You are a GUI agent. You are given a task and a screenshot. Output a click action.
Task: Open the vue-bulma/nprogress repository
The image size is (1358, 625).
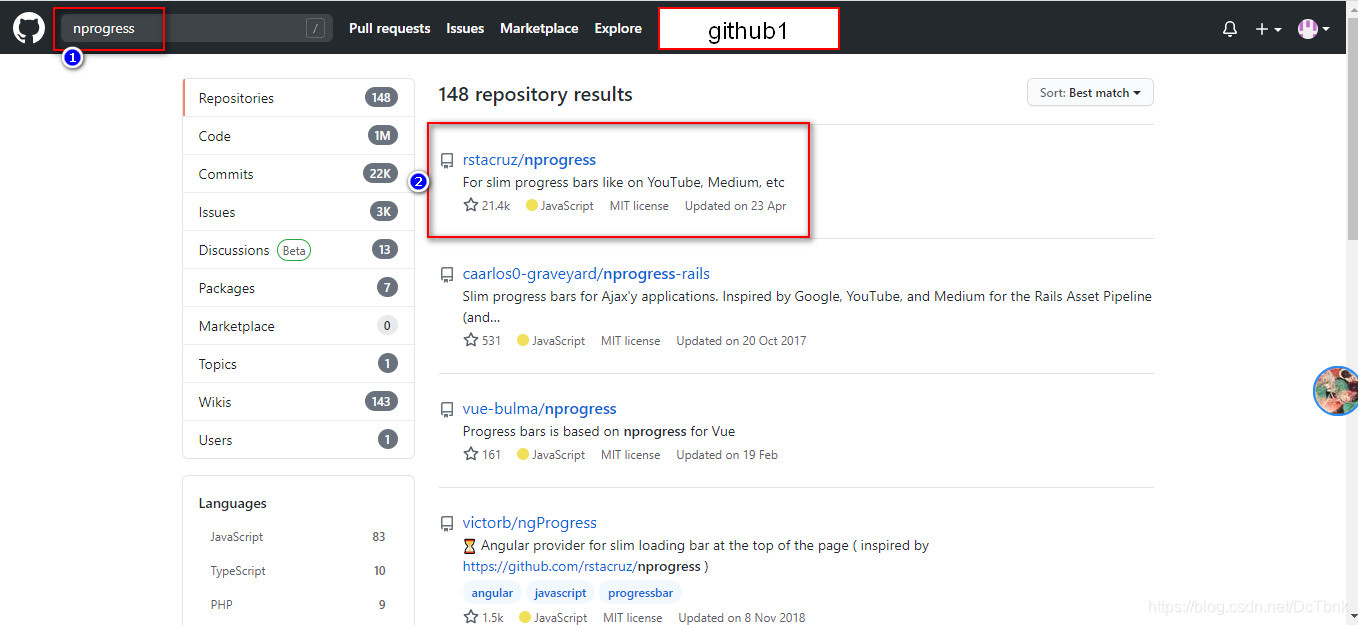539,409
